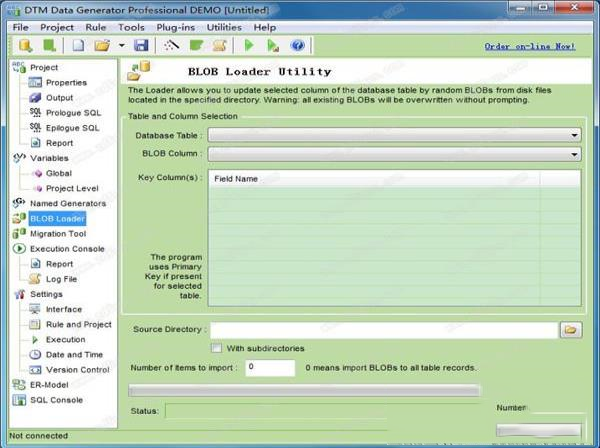Open ER-Model item
The width and height of the screenshot is (600, 448).
click(x=49, y=385)
